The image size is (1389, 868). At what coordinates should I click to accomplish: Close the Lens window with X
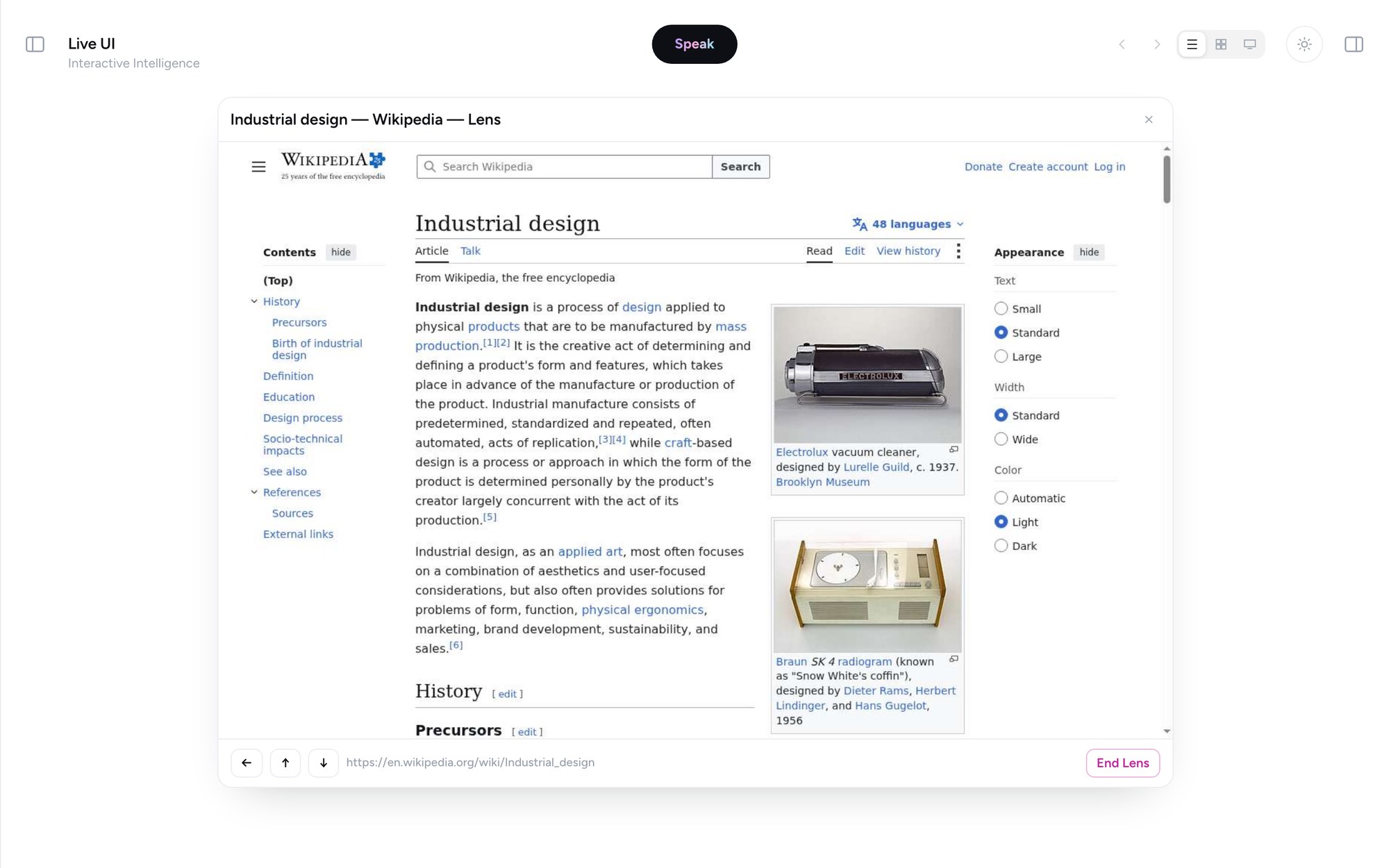pyautogui.click(x=1149, y=119)
